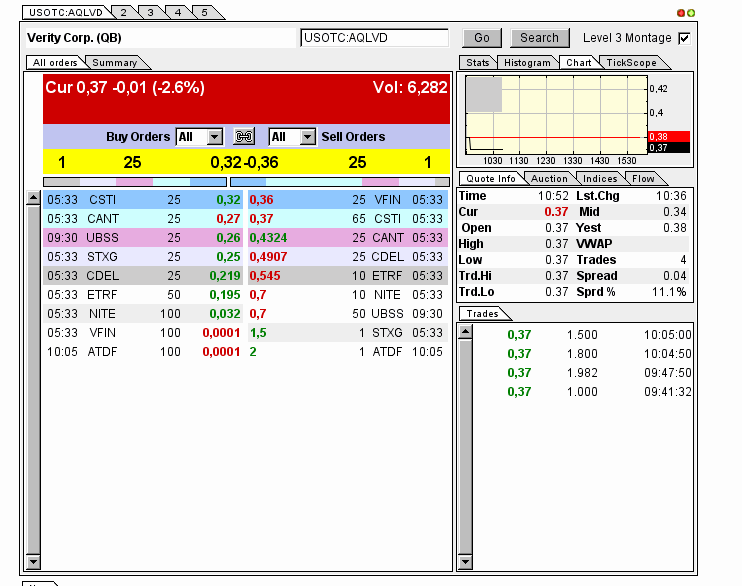The width and height of the screenshot is (742, 586).
Task: Toggle the Level 3 Montage checkbox
Action: click(x=684, y=38)
